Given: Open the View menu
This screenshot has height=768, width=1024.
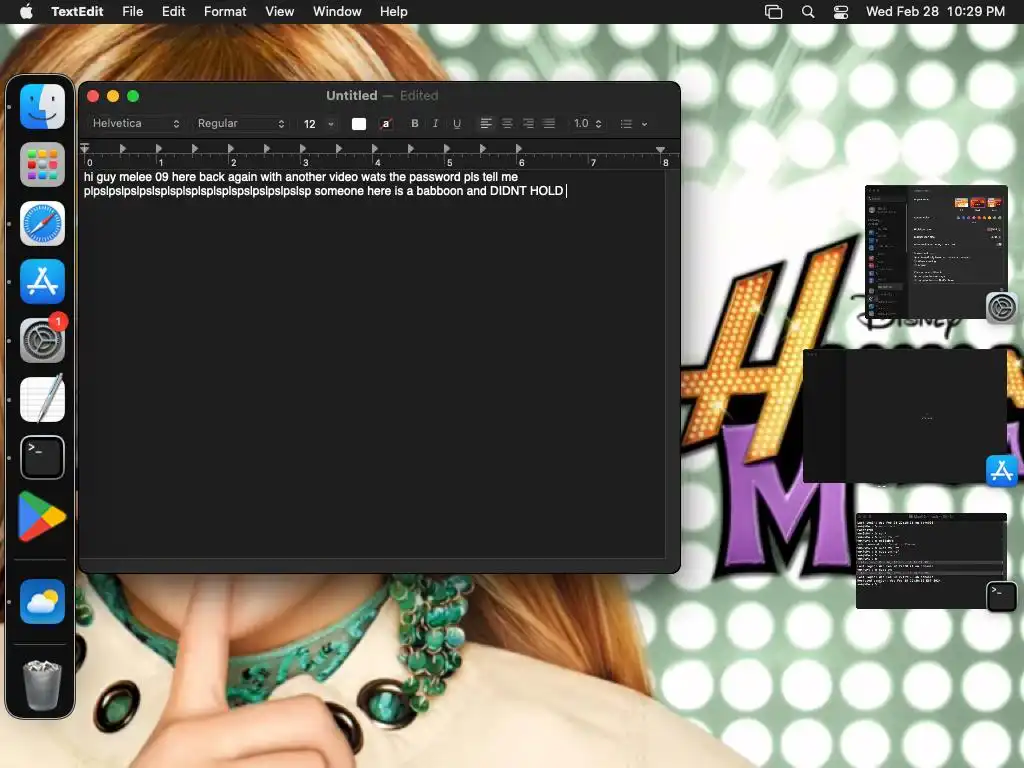Looking at the screenshot, I should click(x=280, y=11).
